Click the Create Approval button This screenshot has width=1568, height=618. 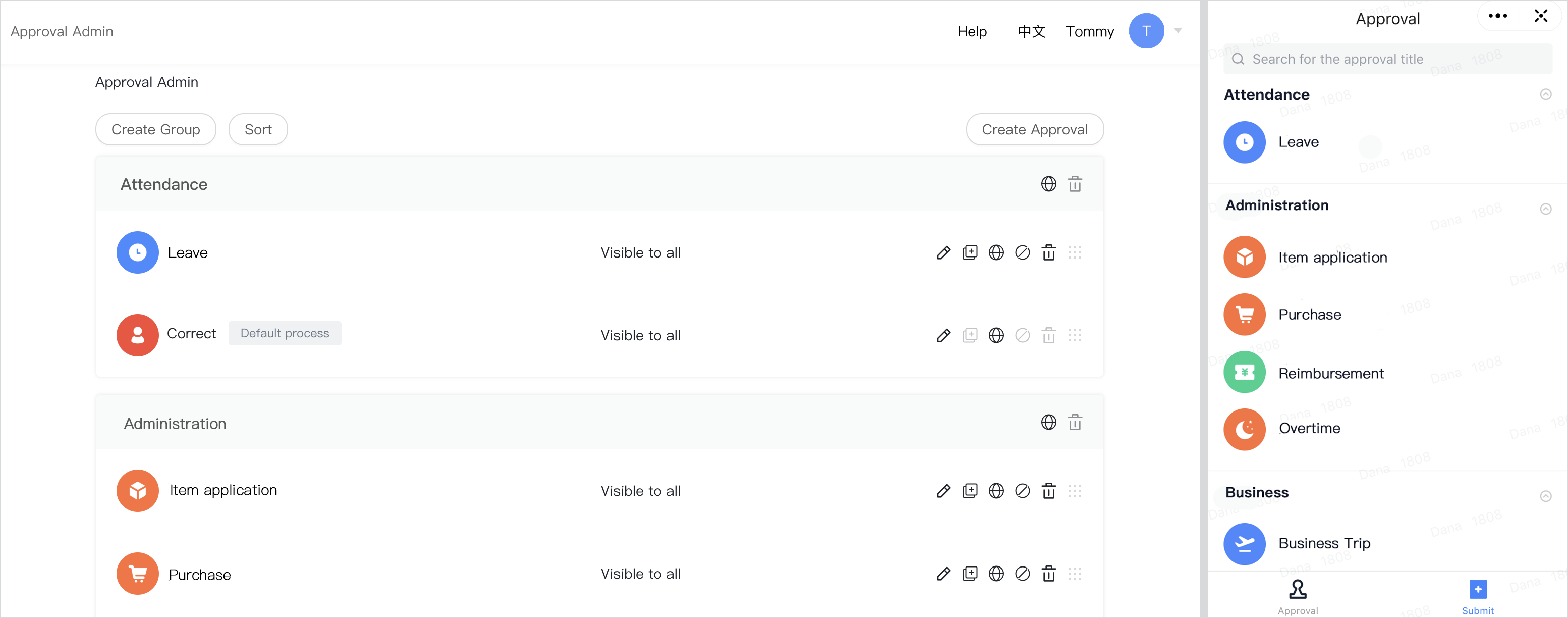1035,130
